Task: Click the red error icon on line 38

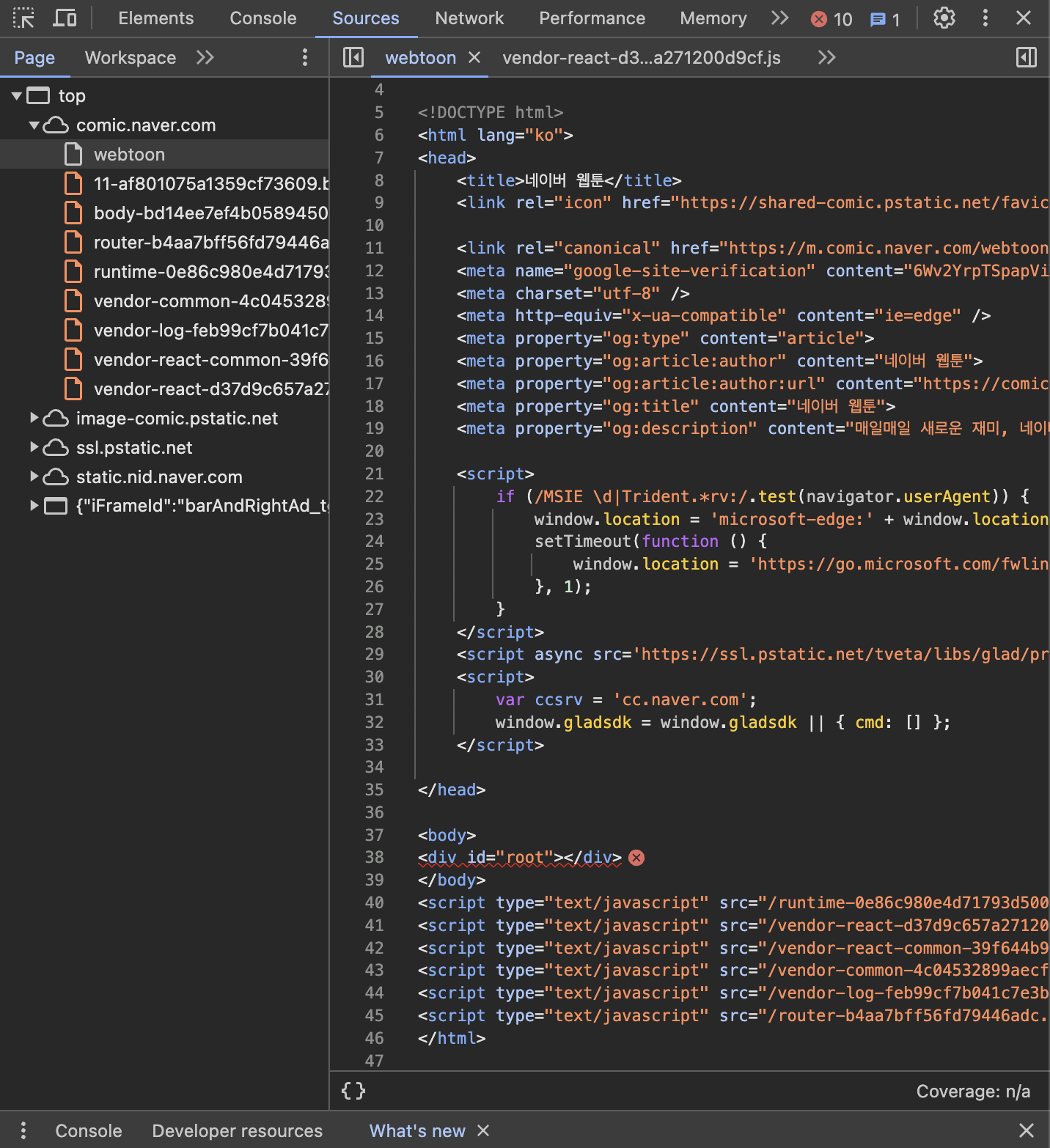Action: 636,858
